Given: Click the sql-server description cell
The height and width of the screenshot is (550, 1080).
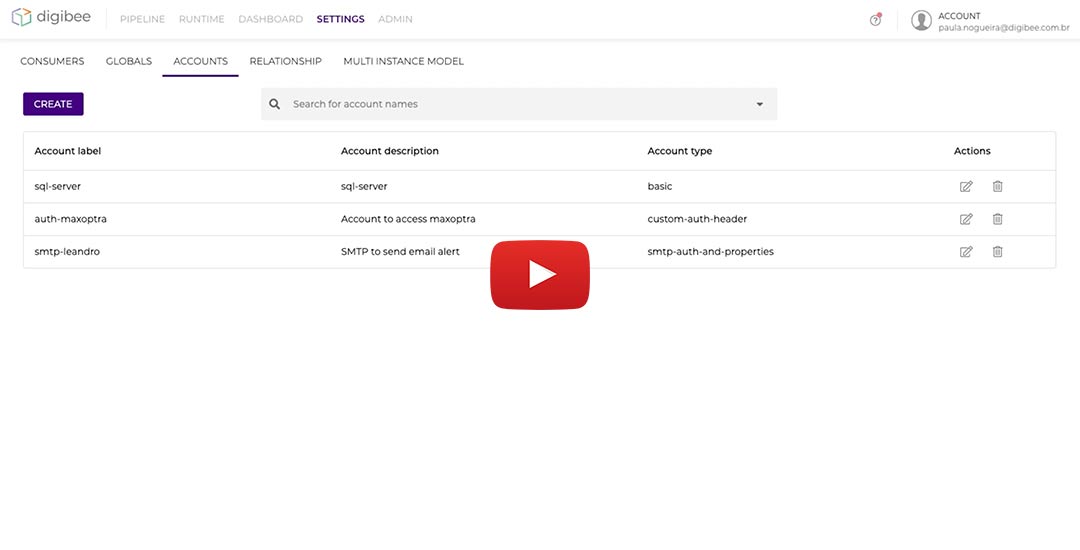Looking at the screenshot, I should click(364, 187).
